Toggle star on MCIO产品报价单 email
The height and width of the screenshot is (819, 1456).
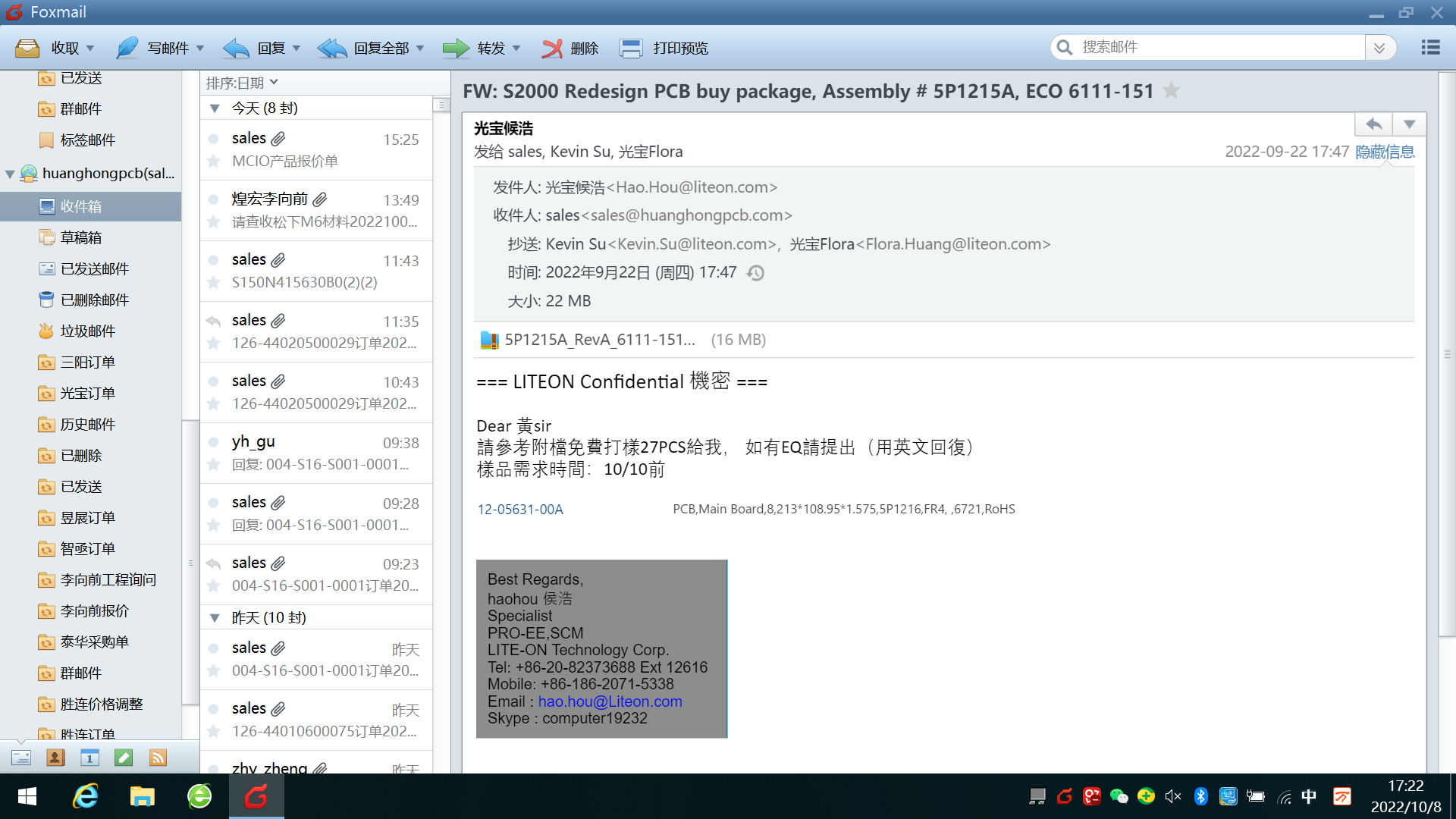pos(214,161)
